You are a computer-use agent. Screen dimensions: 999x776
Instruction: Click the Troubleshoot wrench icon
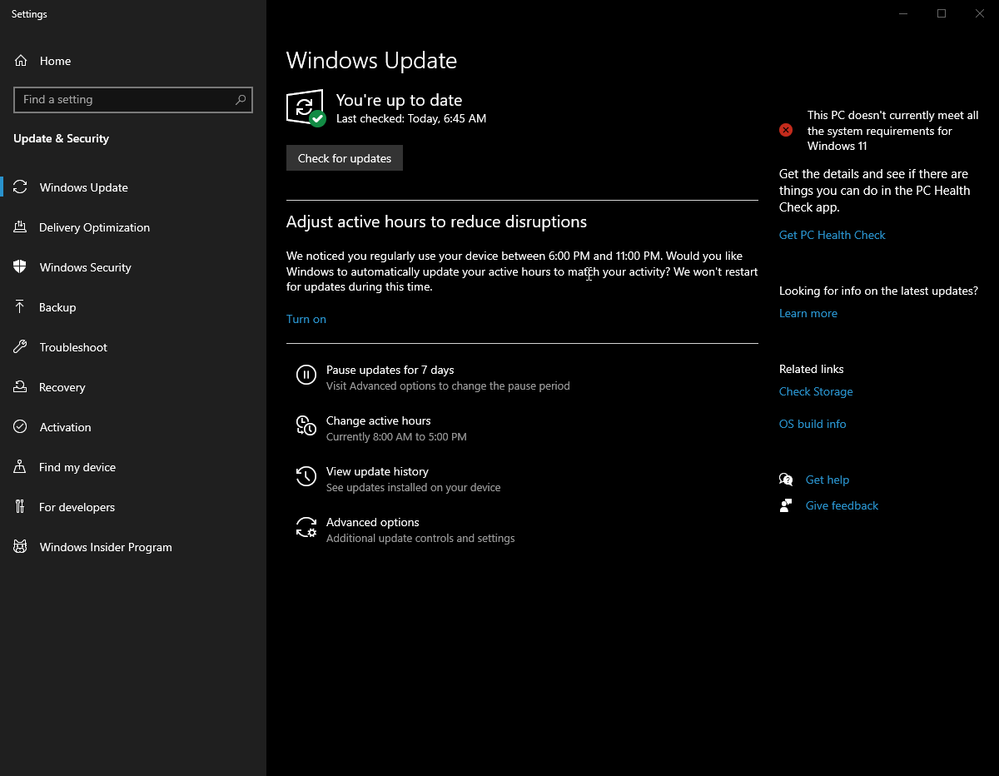20,347
